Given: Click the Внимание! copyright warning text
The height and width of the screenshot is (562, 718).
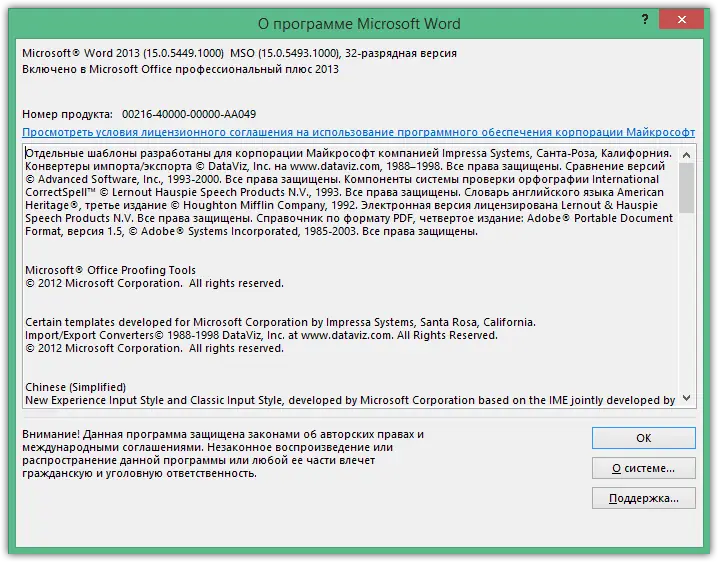Looking at the screenshot, I should tap(223, 453).
